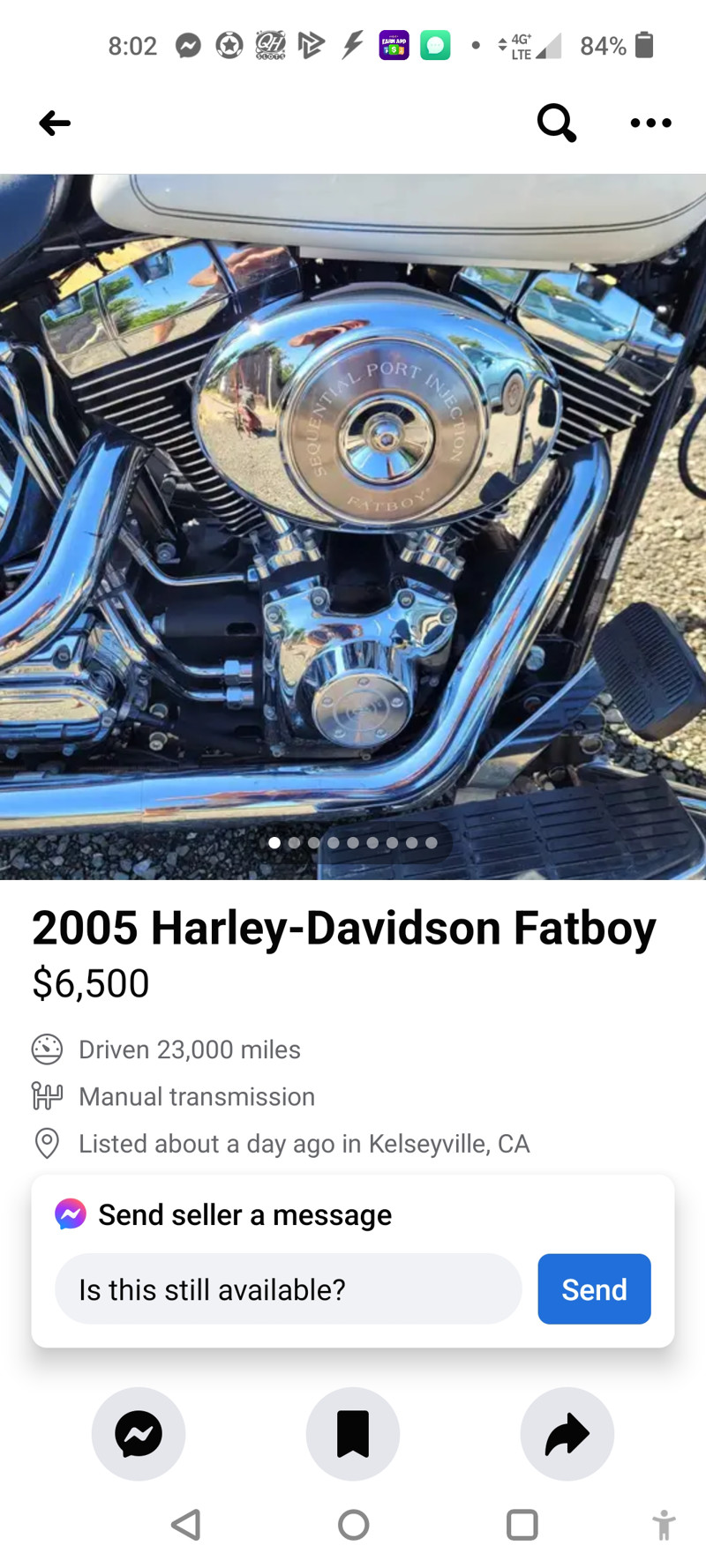Tap the round Messenger button at bottom
Screen dimensions: 706x1568
pos(139,1433)
